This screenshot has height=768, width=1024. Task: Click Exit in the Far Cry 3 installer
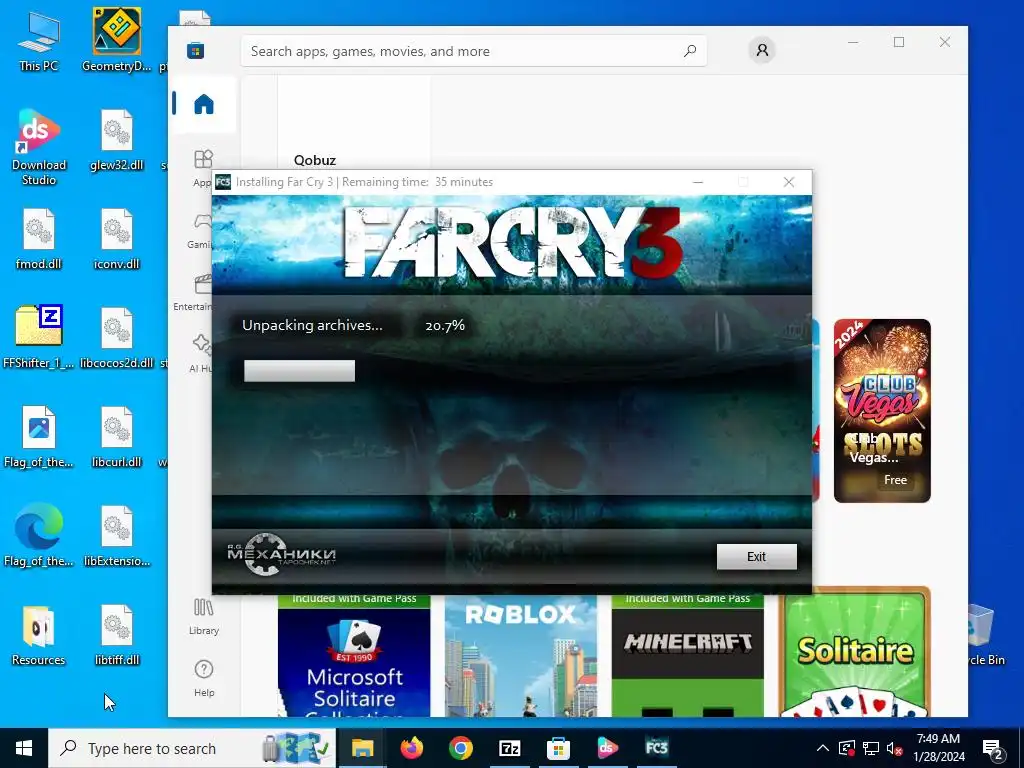(756, 556)
